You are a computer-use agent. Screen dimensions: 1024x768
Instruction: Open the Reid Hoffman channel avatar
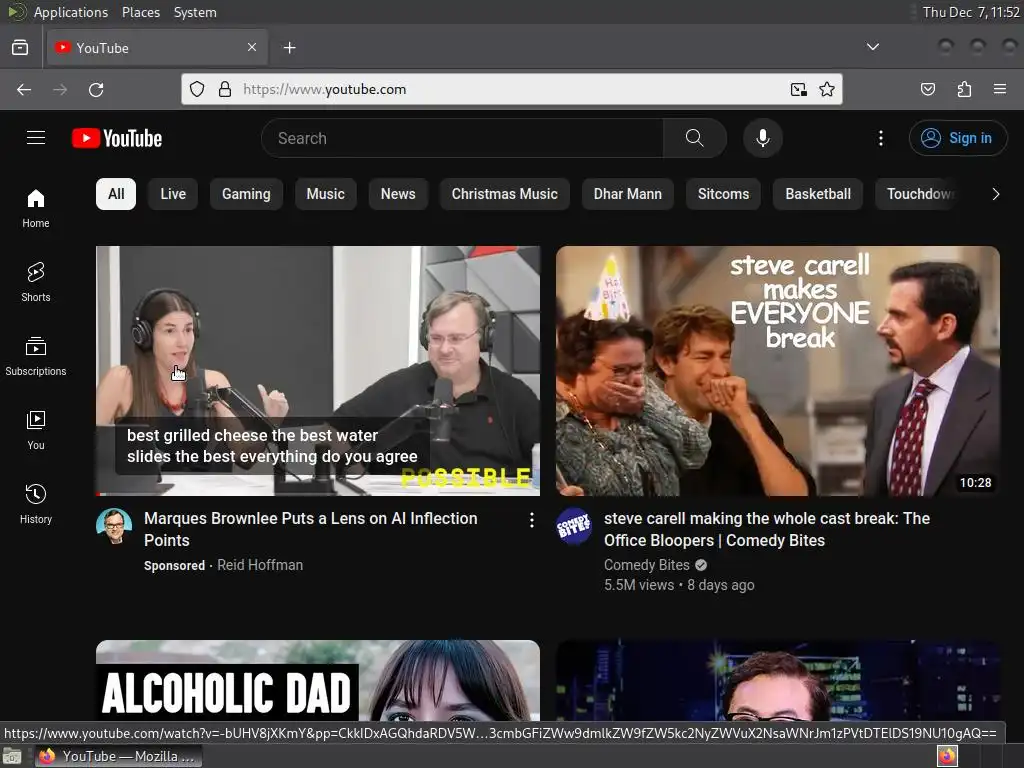tap(114, 526)
